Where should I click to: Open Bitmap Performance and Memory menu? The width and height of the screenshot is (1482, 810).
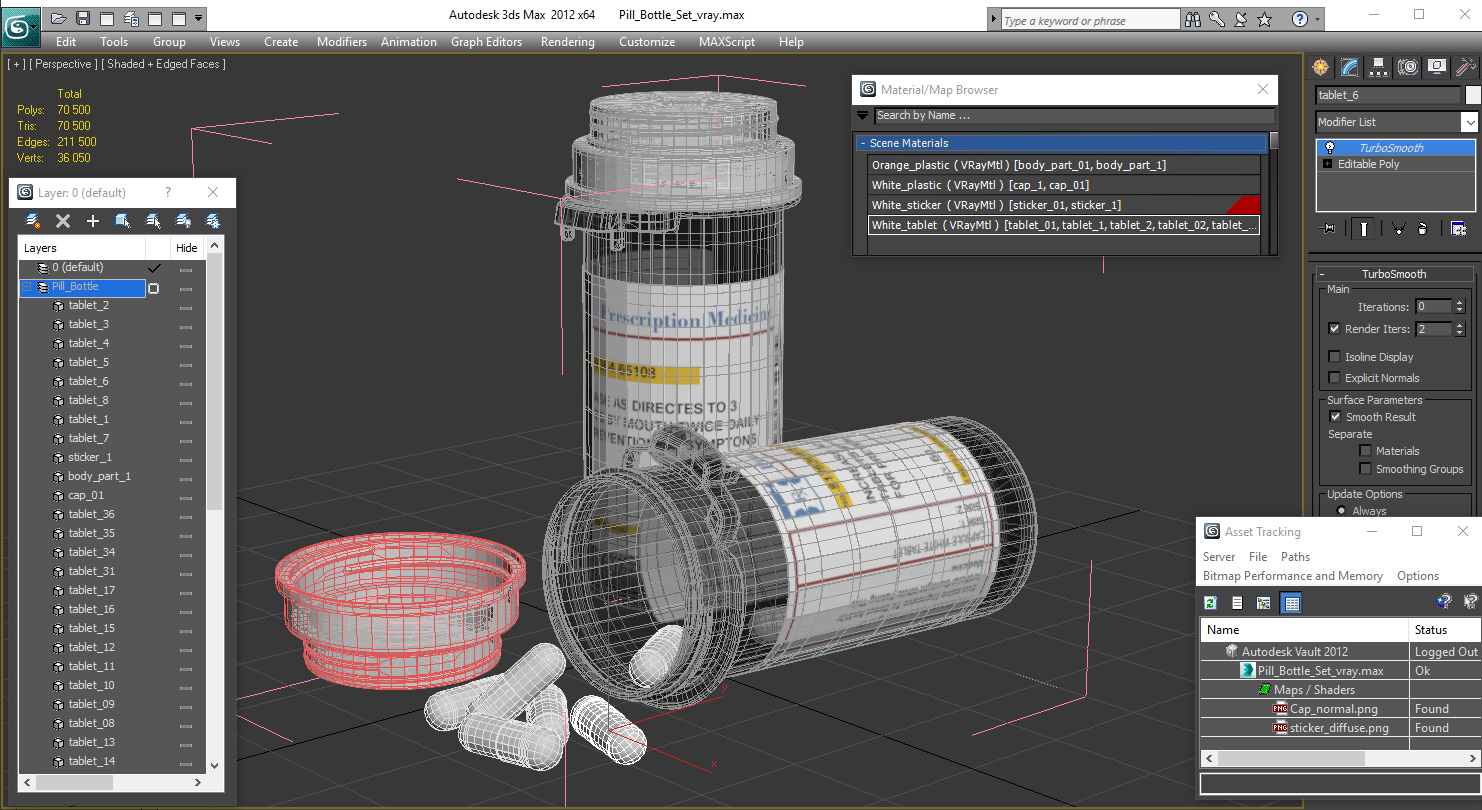click(x=1293, y=576)
